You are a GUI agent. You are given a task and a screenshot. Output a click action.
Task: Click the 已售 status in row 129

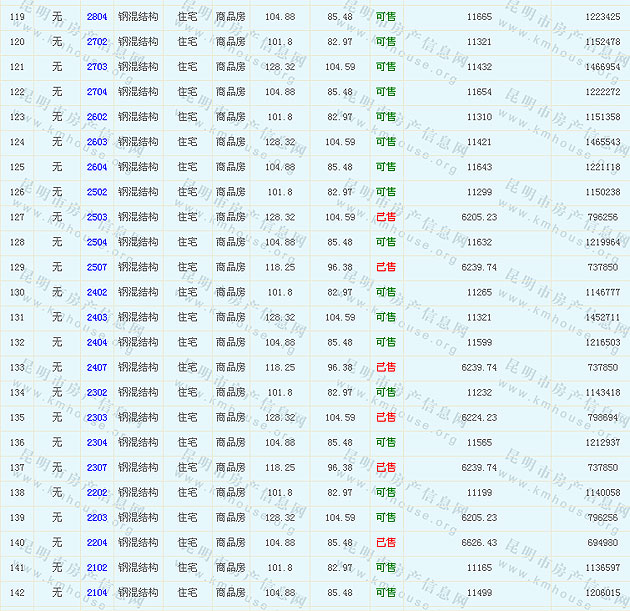pos(385,267)
